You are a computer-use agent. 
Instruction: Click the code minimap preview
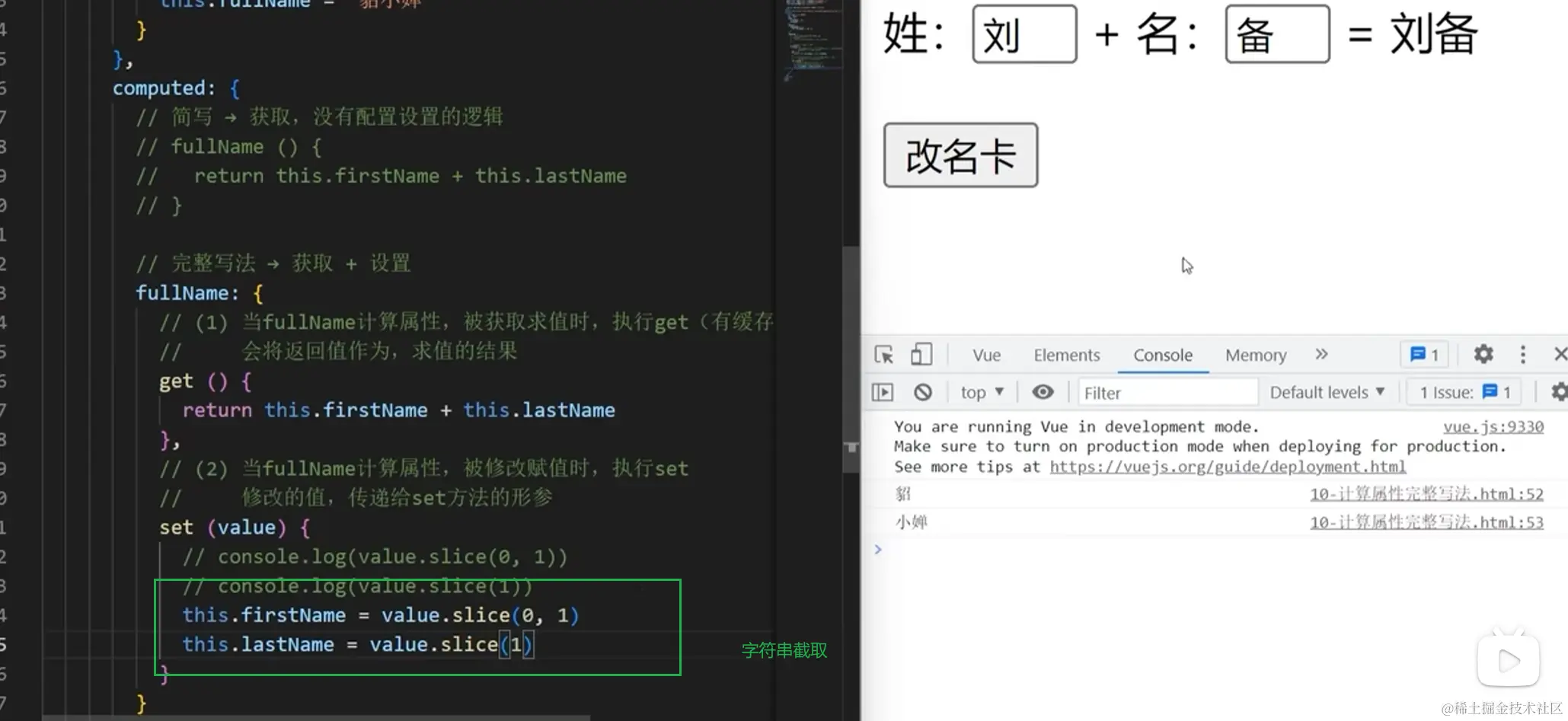813,40
